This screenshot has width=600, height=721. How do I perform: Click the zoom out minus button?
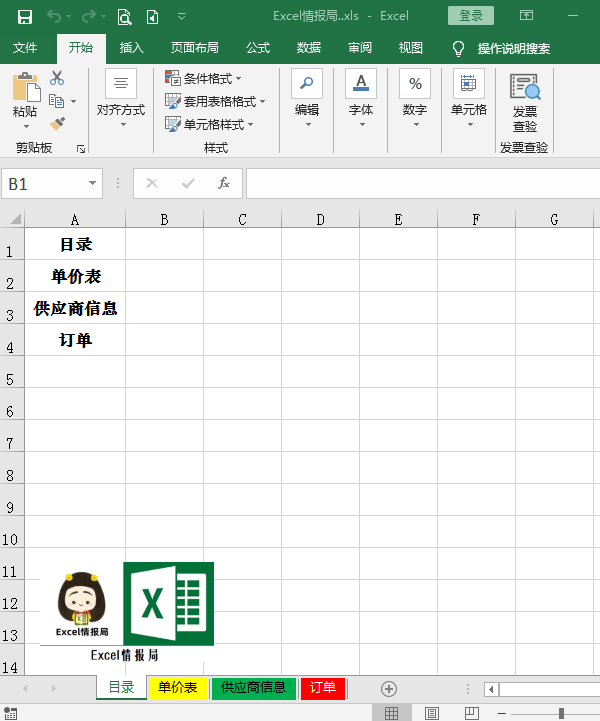click(x=502, y=713)
